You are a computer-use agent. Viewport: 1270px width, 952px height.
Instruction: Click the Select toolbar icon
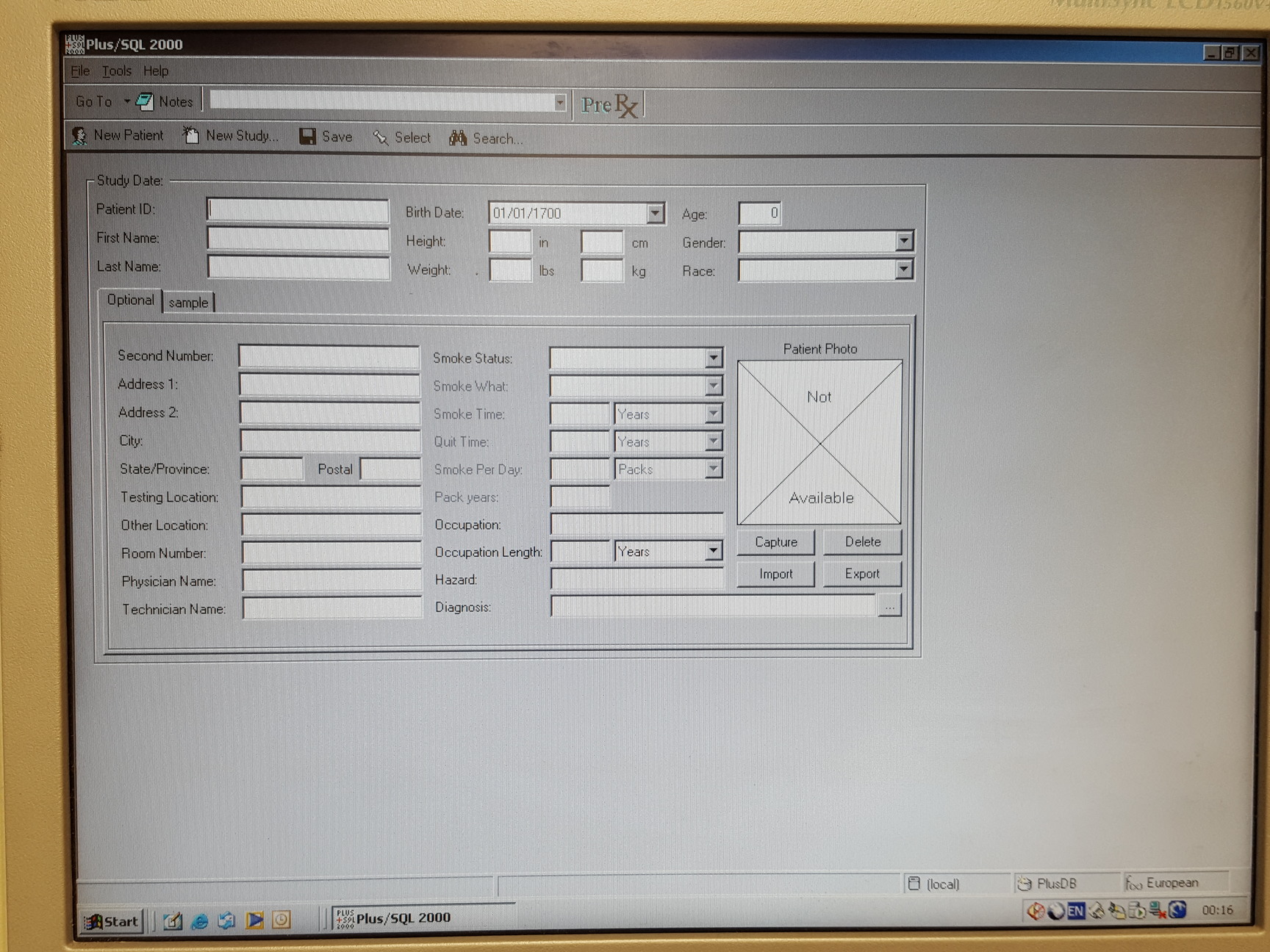click(x=380, y=137)
